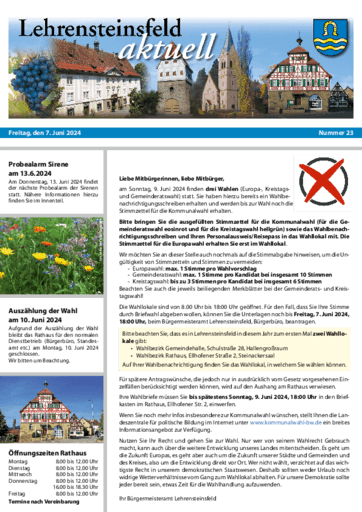The width and height of the screenshot is (362, 512).
Task: Click the 'Freitag' opening hours row
Action: (x=53, y=494)
